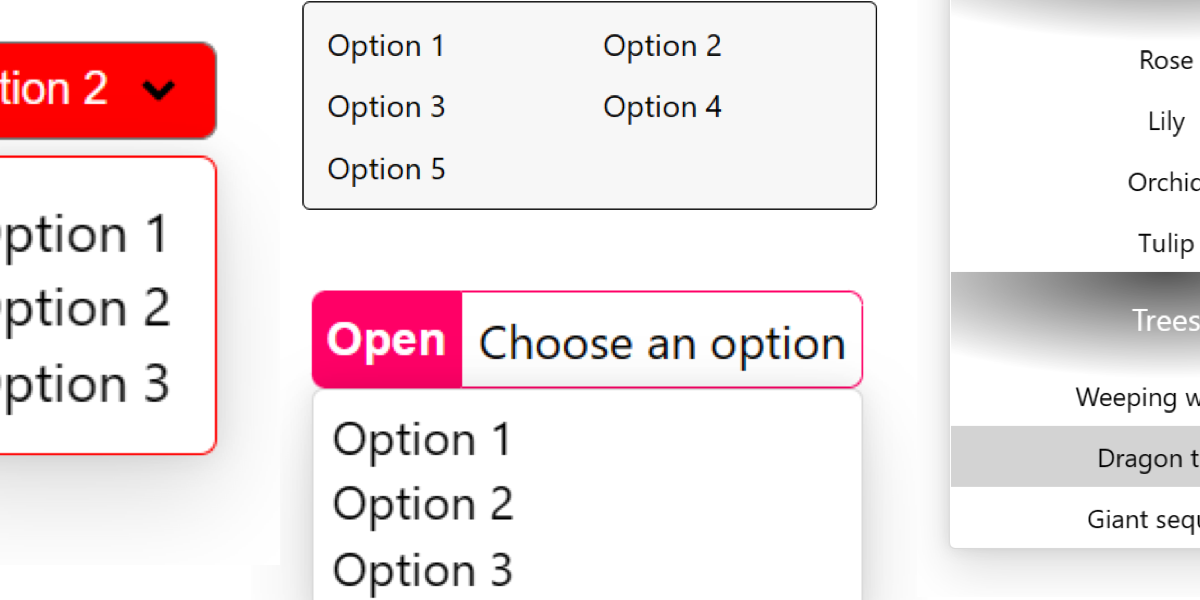Pick Option 3 in the gray grid panel

[386, 107]
